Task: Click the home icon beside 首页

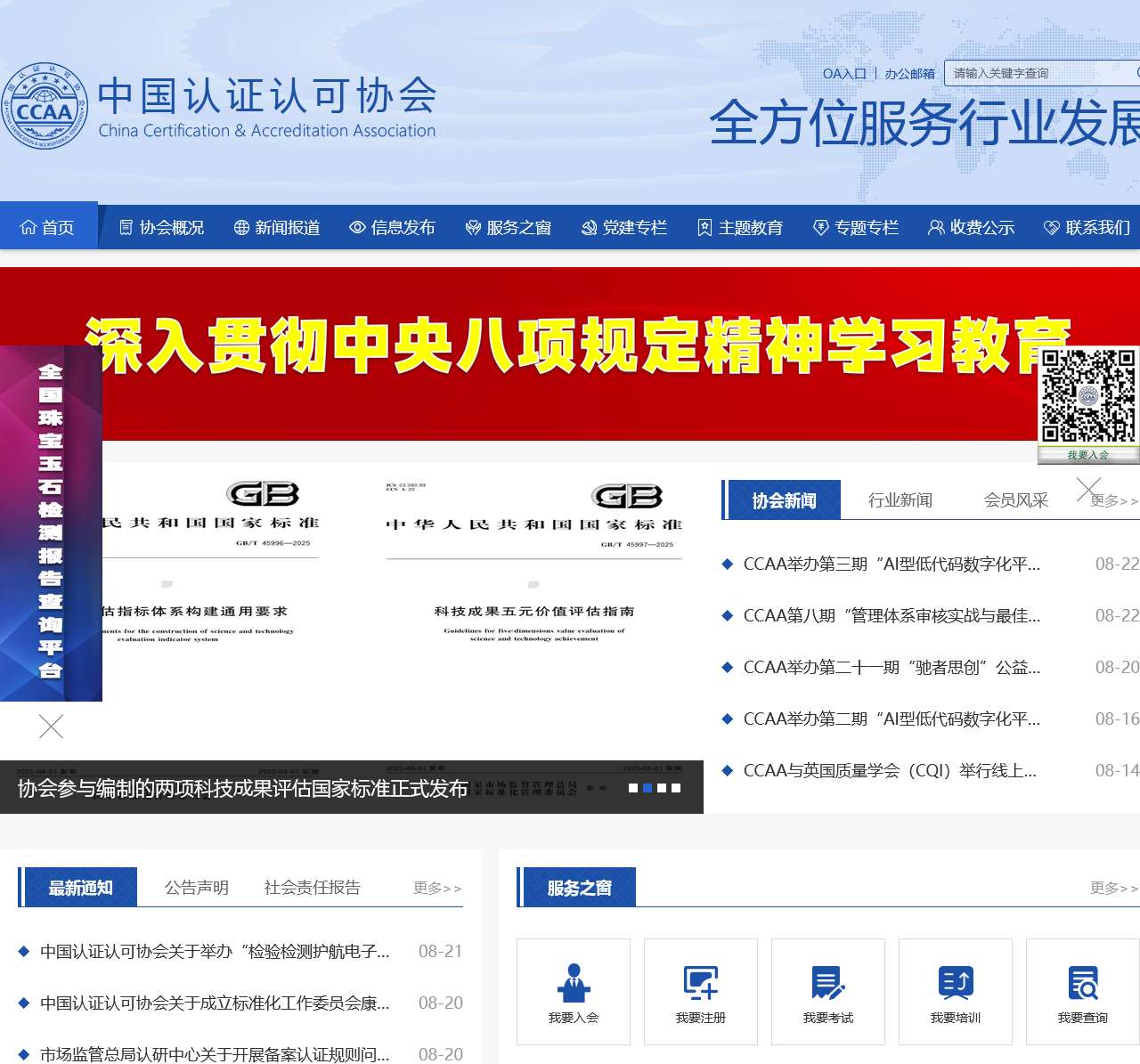Action: pos(30,227)
